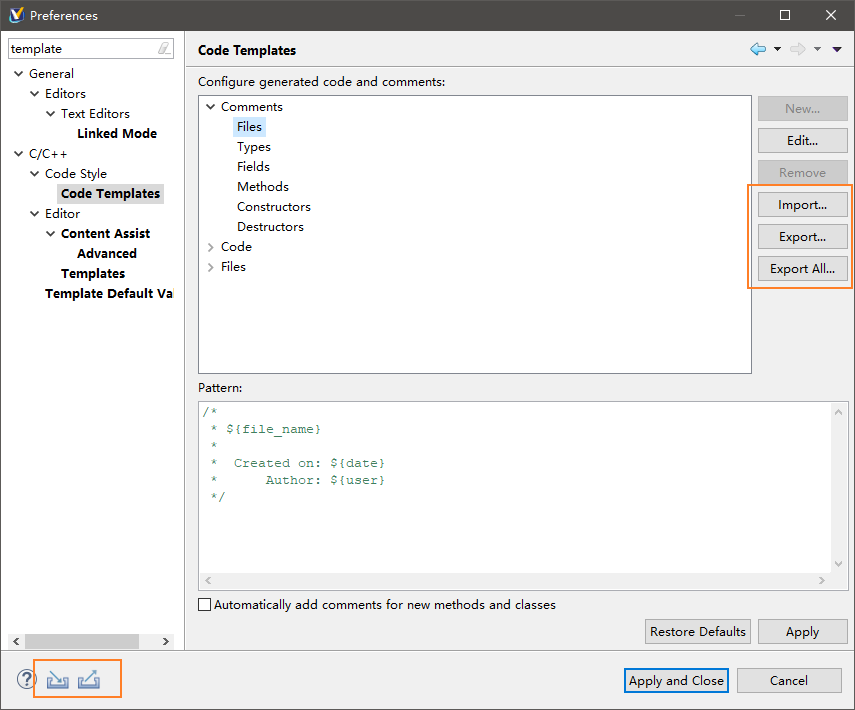Image resolution: width=855 pixels, height=710 pixels.
Task: Collapse the Content Assist tree node
Action: tap(51, 233)
